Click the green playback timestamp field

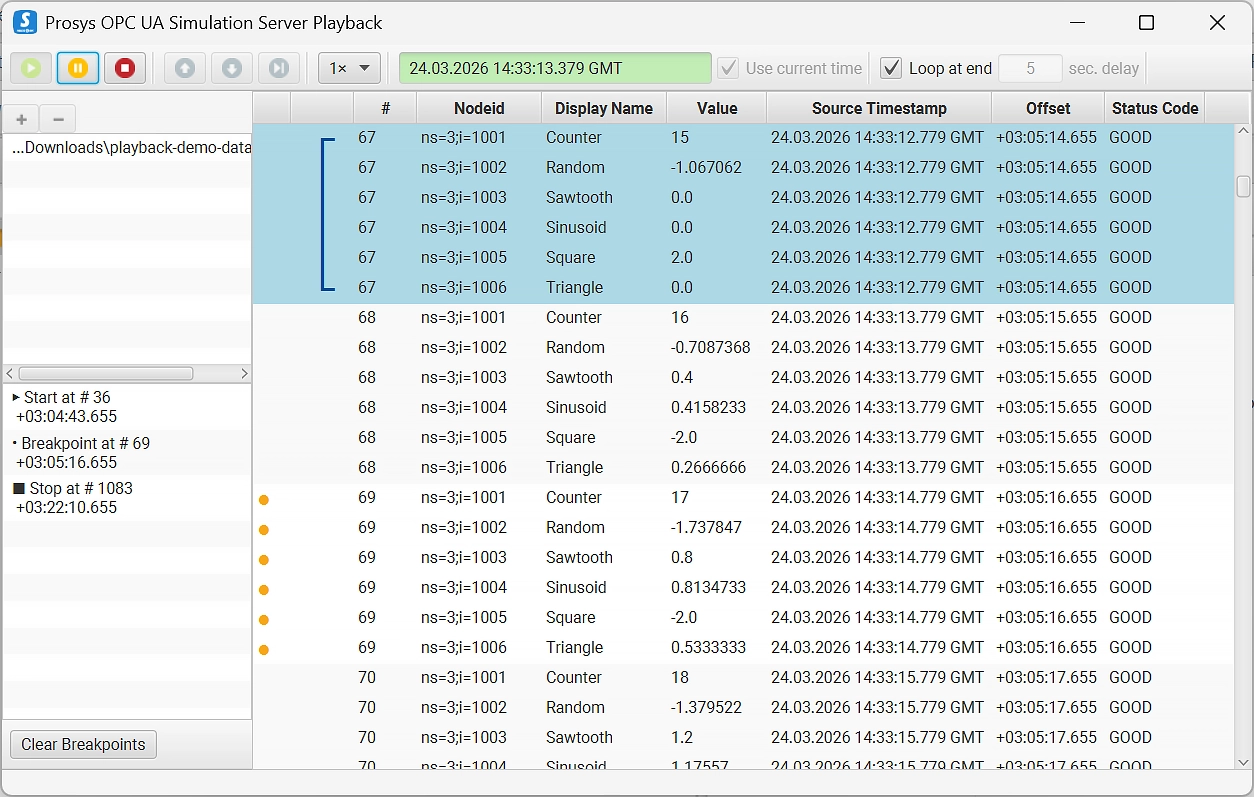point(554,68)
